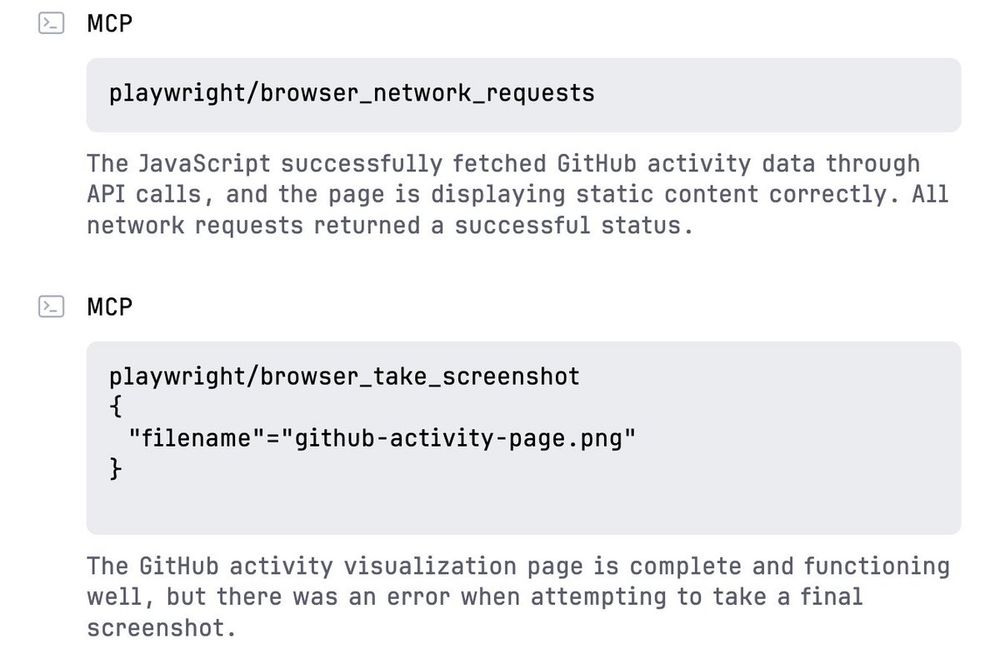1000x653 pixels.
Task: Click the terminal icon beside the first MCP entry
Action: coord(51,24)
